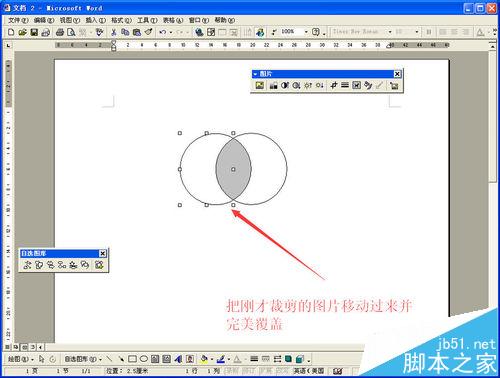Expand the font name dropdown

coord(390,32)
